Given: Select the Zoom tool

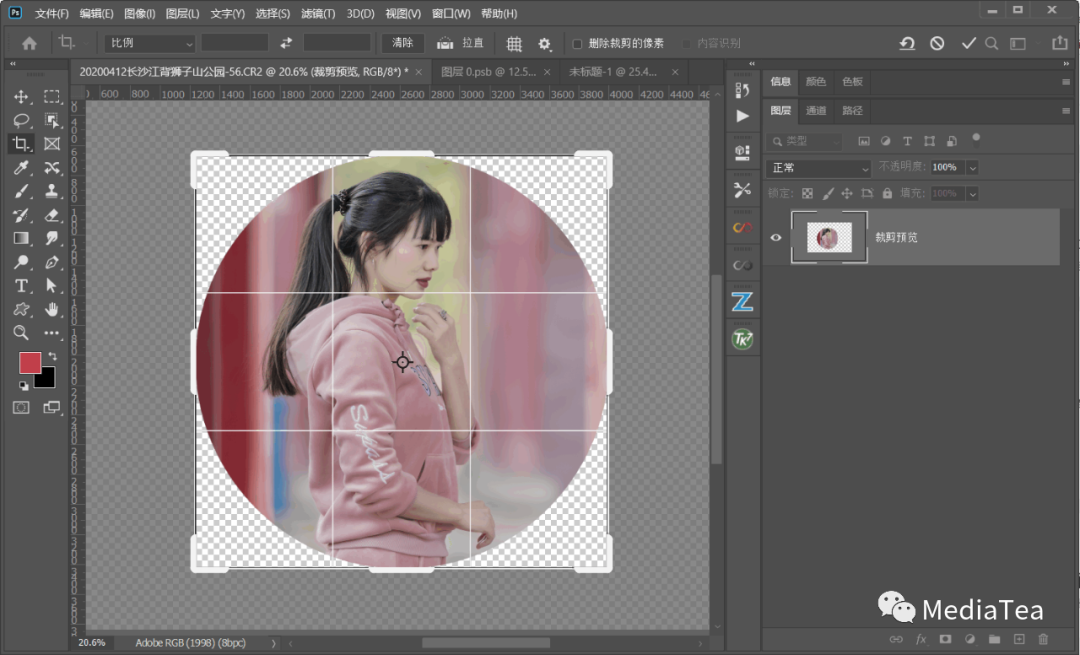Looking at the screenshot, I should click(x=21, y=333).
